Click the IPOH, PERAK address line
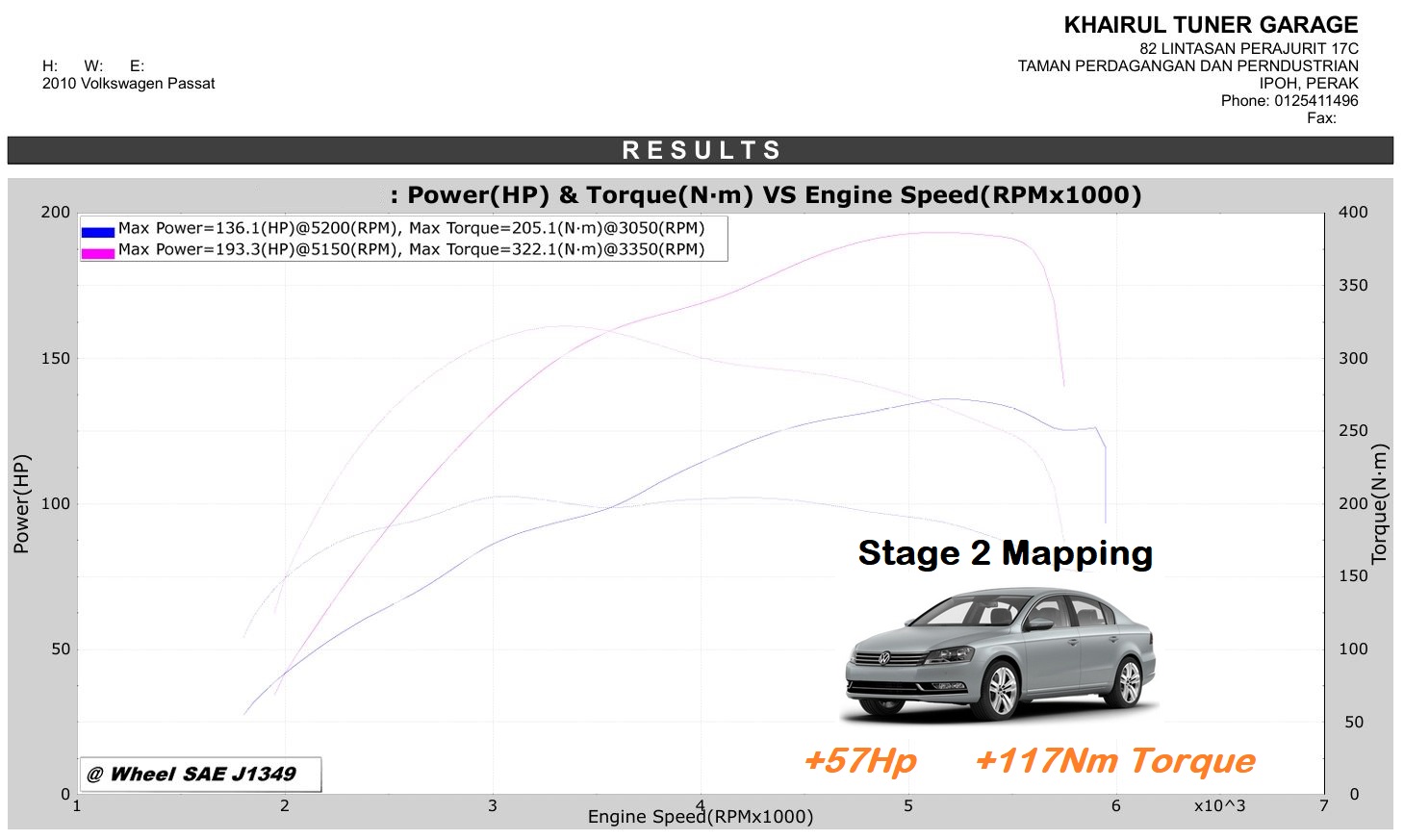1404x840 pixels. (1309, 84)
